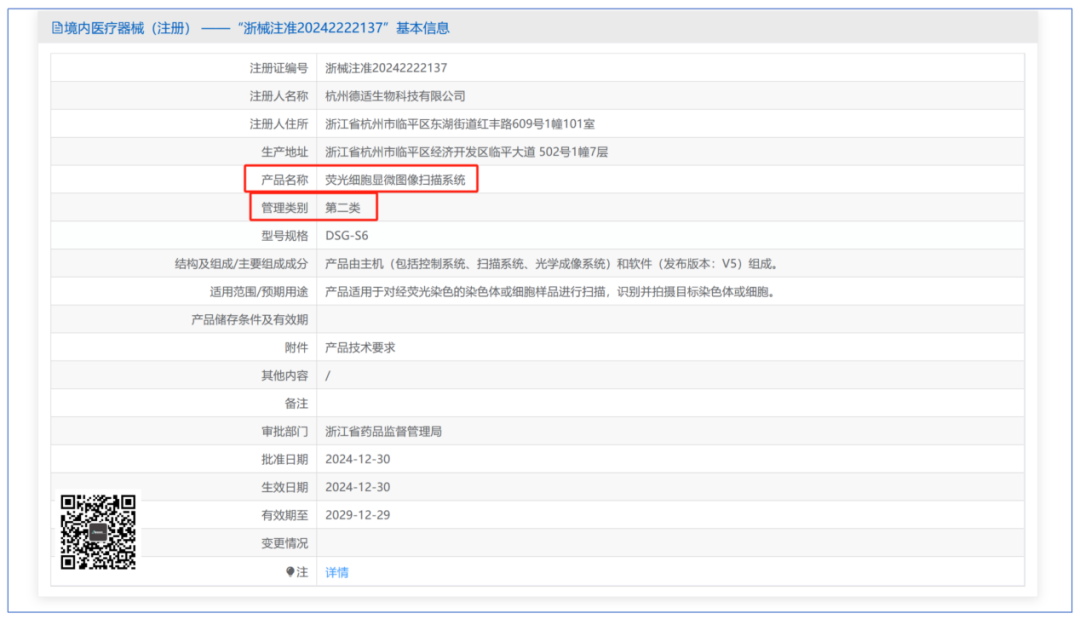Click the expiry date 2029-12-29
The width and height of the screenshot is (1080, 619).
(x=357, y=516)
